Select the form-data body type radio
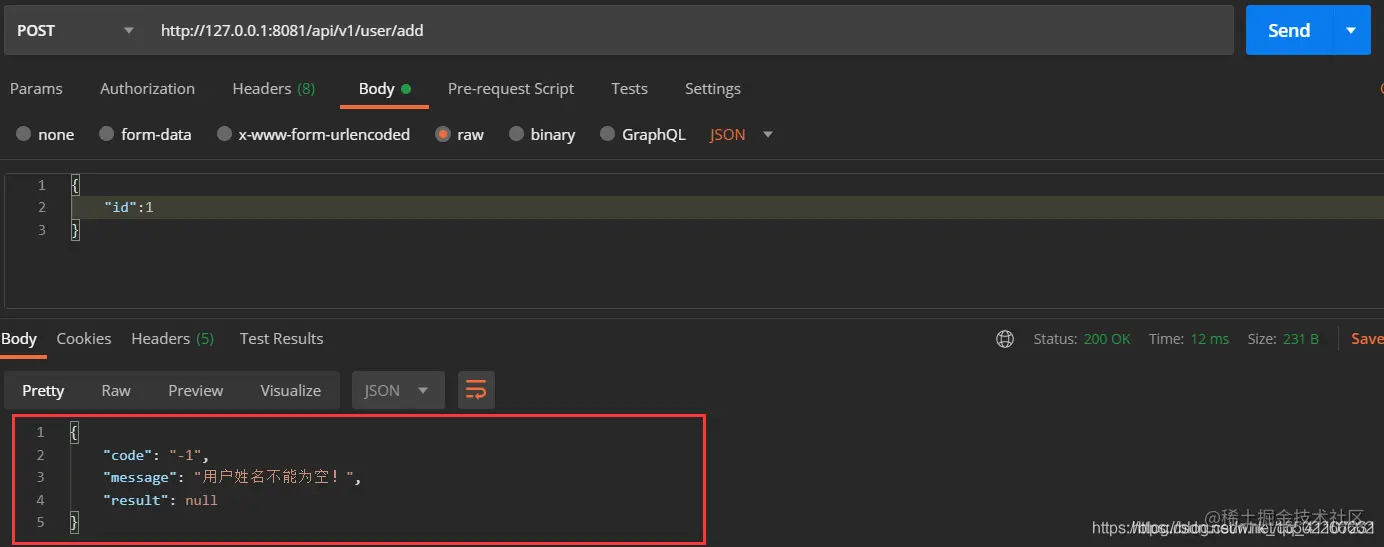 [x=106, y=134]
